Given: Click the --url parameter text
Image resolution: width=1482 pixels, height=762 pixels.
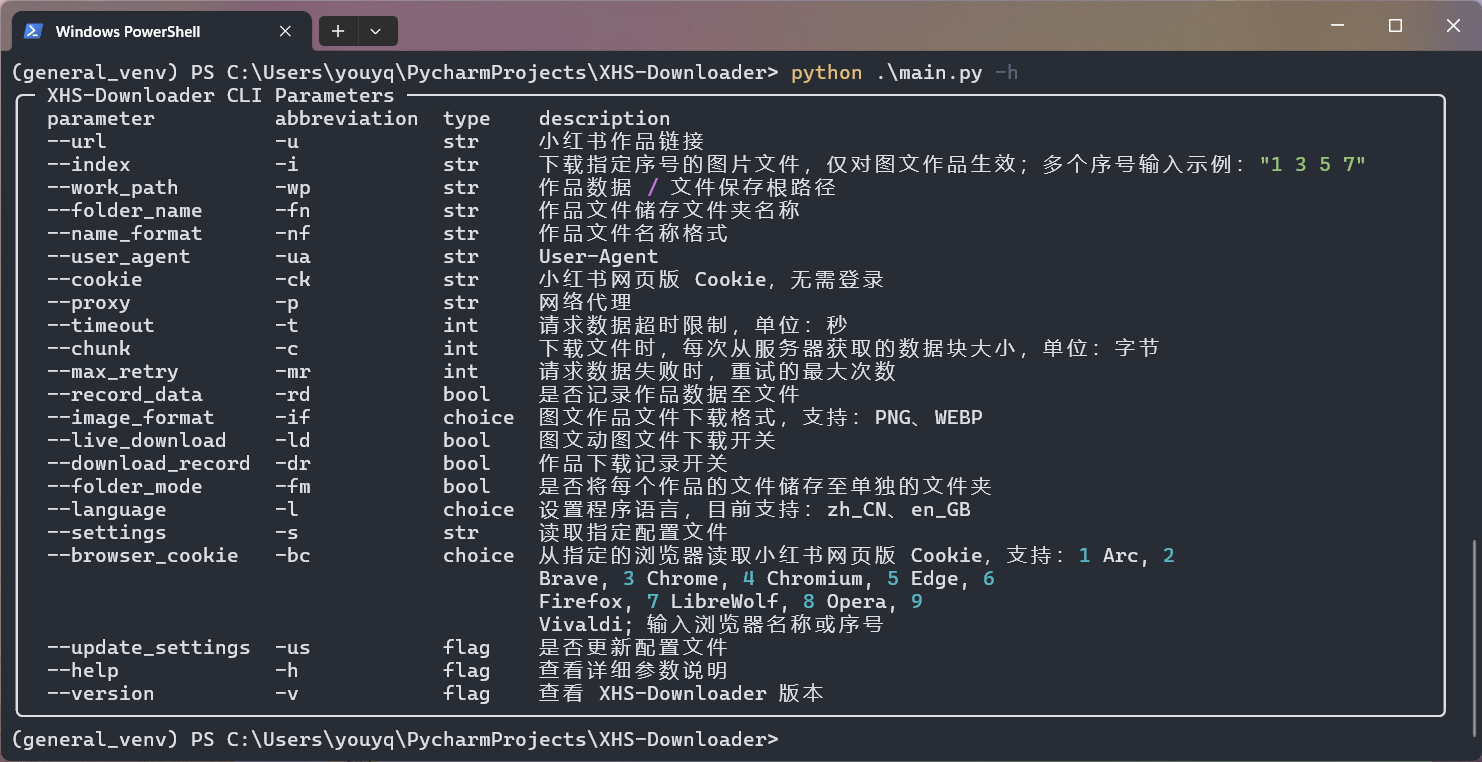Looking at the screenshot, I should [77, 141].
